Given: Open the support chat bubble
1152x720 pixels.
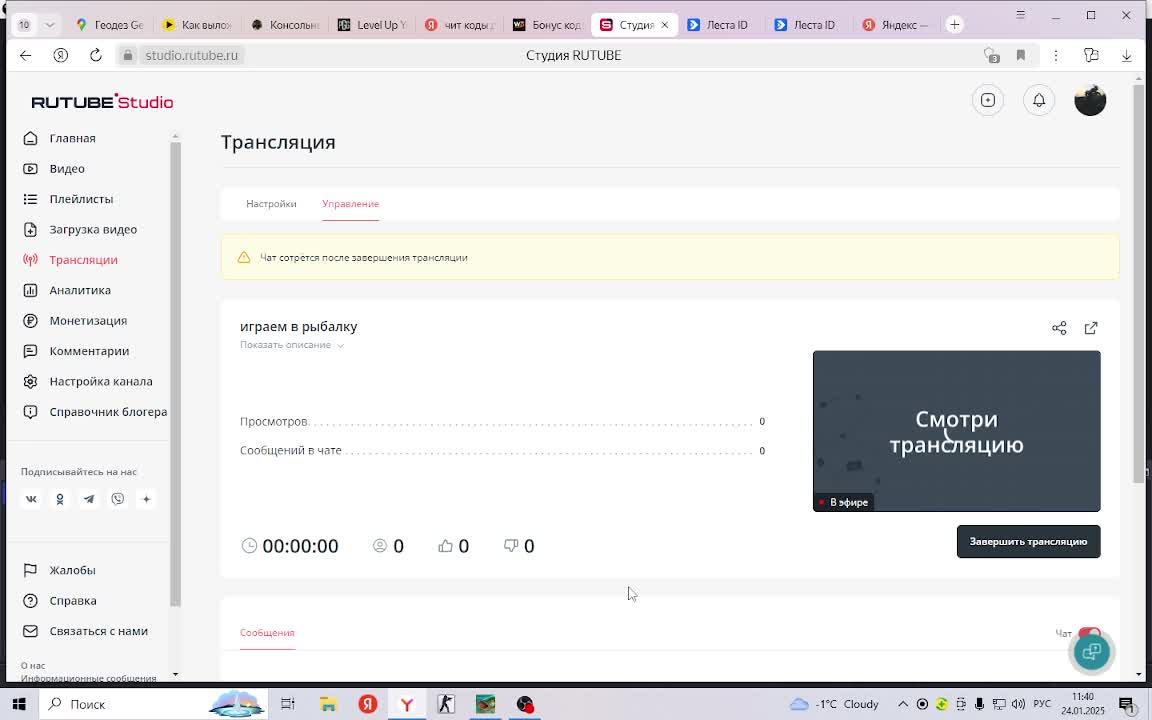Looking at the screenshot, I should pyautogui.click(x=1092, y=651).
